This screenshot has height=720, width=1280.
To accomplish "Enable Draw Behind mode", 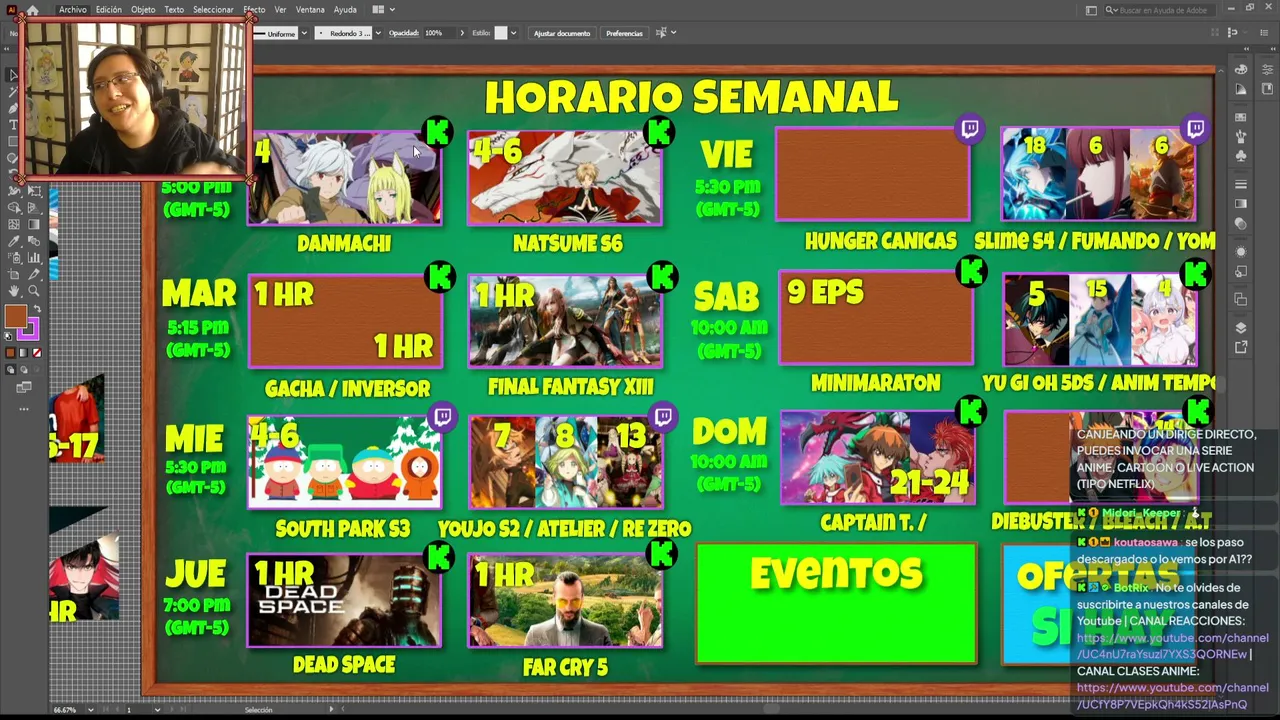I will tap(24, 370).
